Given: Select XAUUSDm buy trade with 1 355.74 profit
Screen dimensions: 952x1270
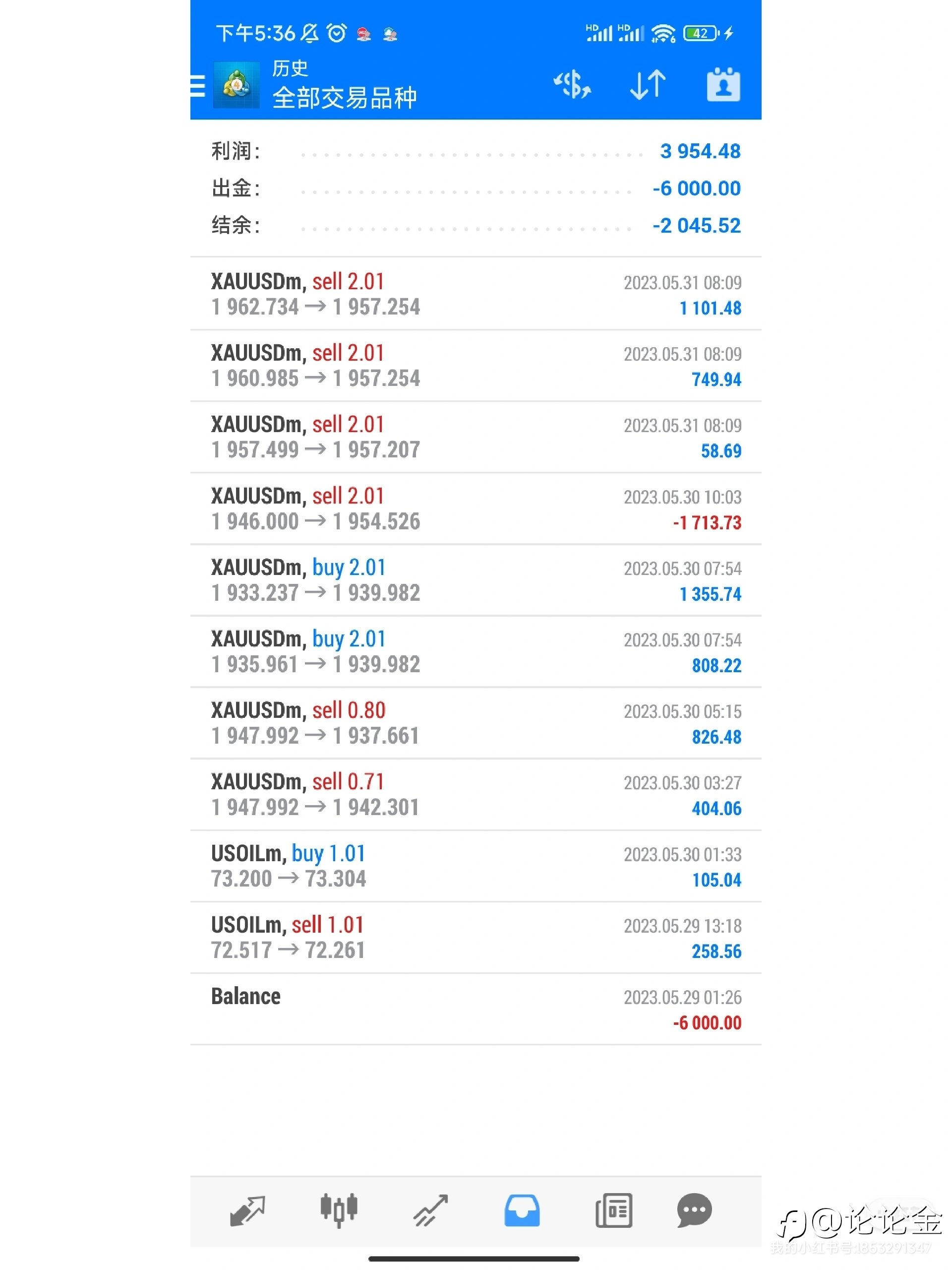Looking at the screenshot, I should [476, 580].
